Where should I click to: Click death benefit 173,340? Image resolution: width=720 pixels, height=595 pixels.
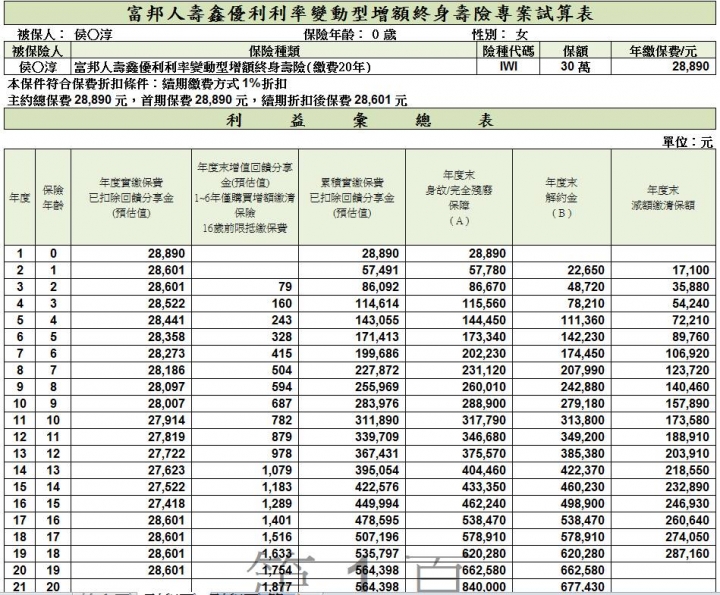(484, 337)
